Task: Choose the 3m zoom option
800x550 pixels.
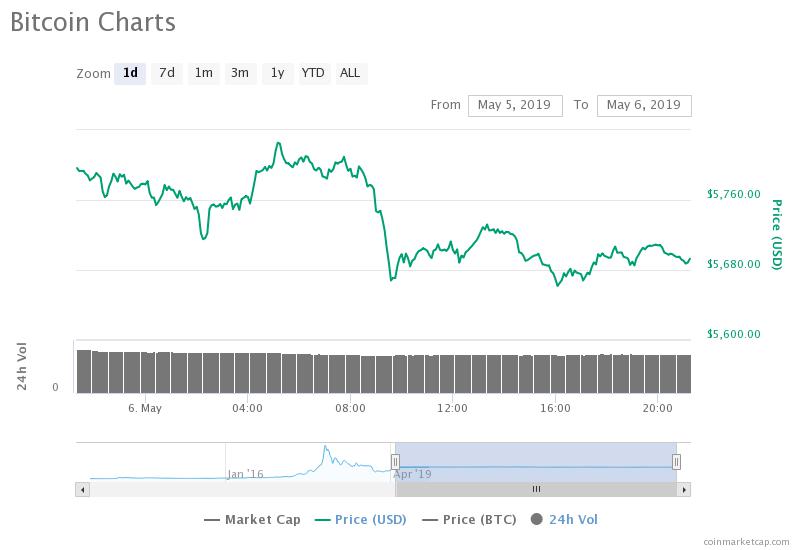Action: coord(240,73)
